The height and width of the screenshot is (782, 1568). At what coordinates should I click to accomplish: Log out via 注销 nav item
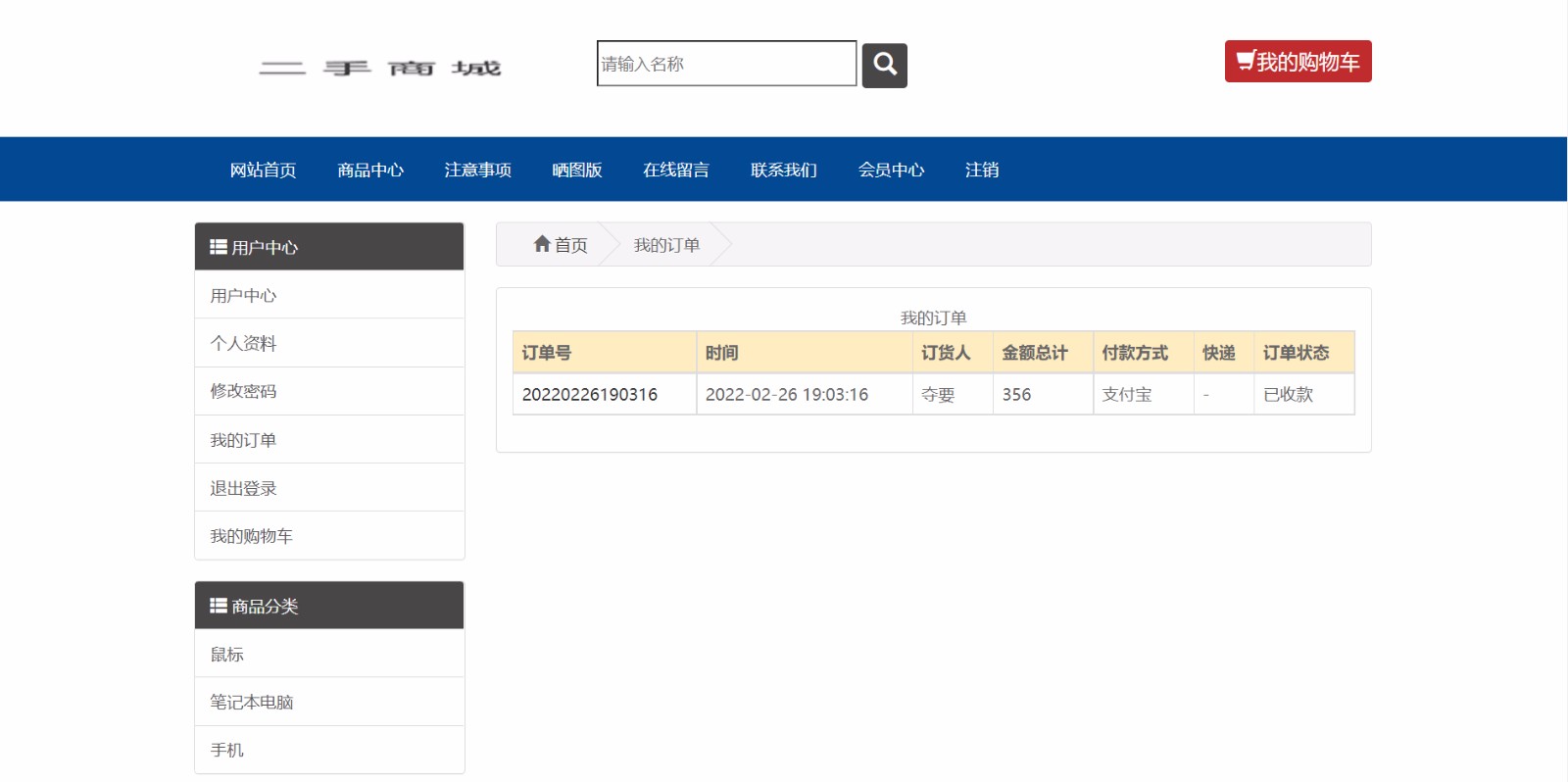click(981, 170)
